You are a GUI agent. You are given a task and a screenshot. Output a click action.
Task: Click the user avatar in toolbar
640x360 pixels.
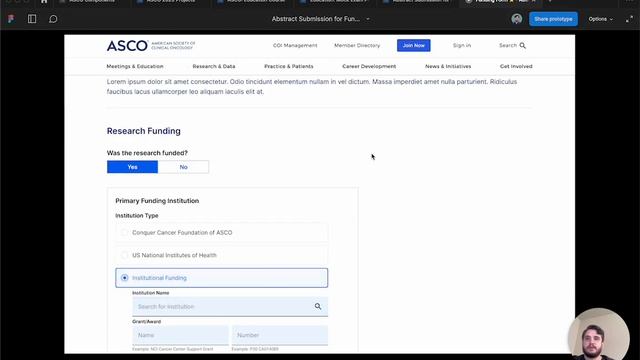(x=517, y=19)
